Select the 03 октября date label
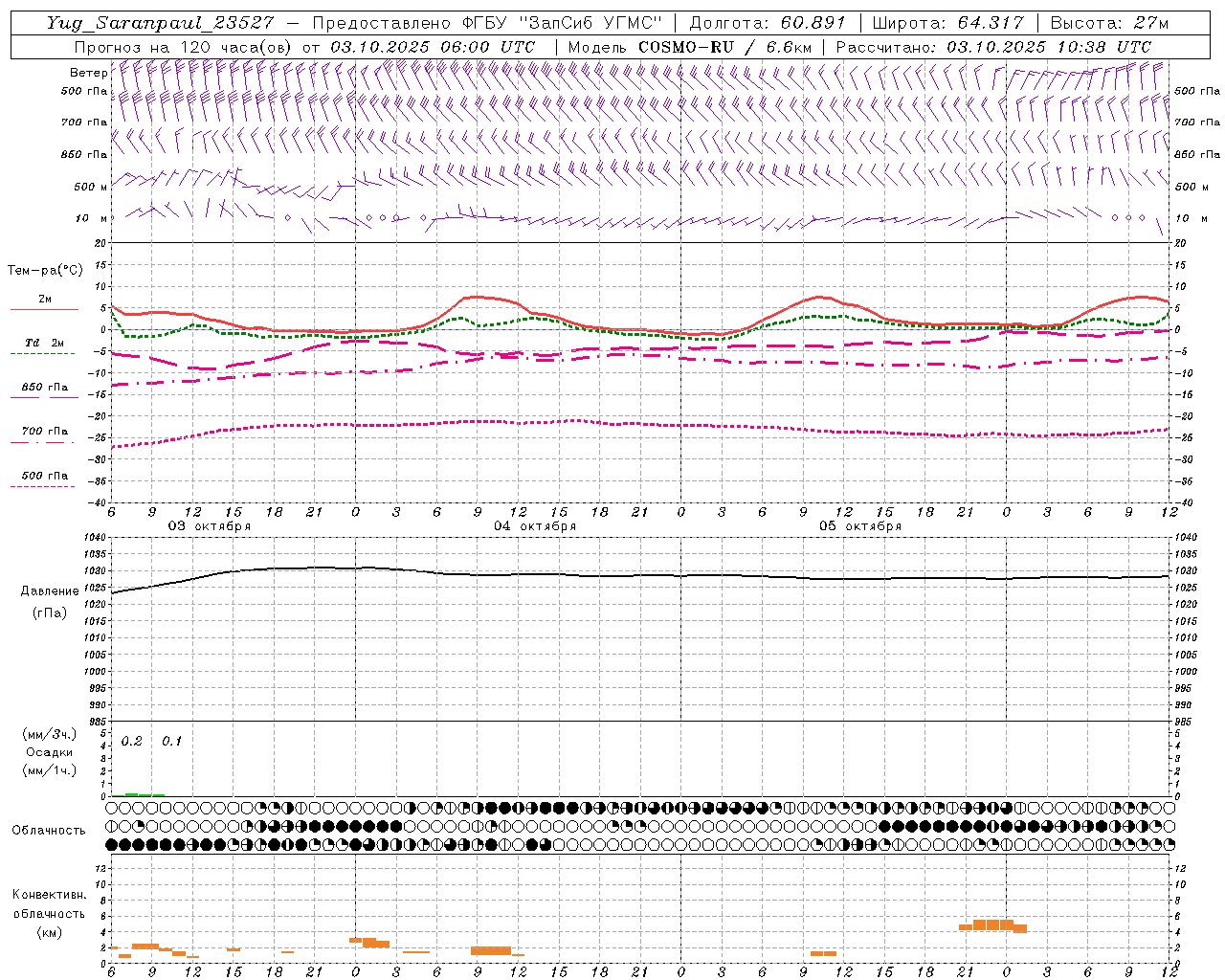Image resolution: width=1225 pixels, height=980 pixels. point(210,526)
